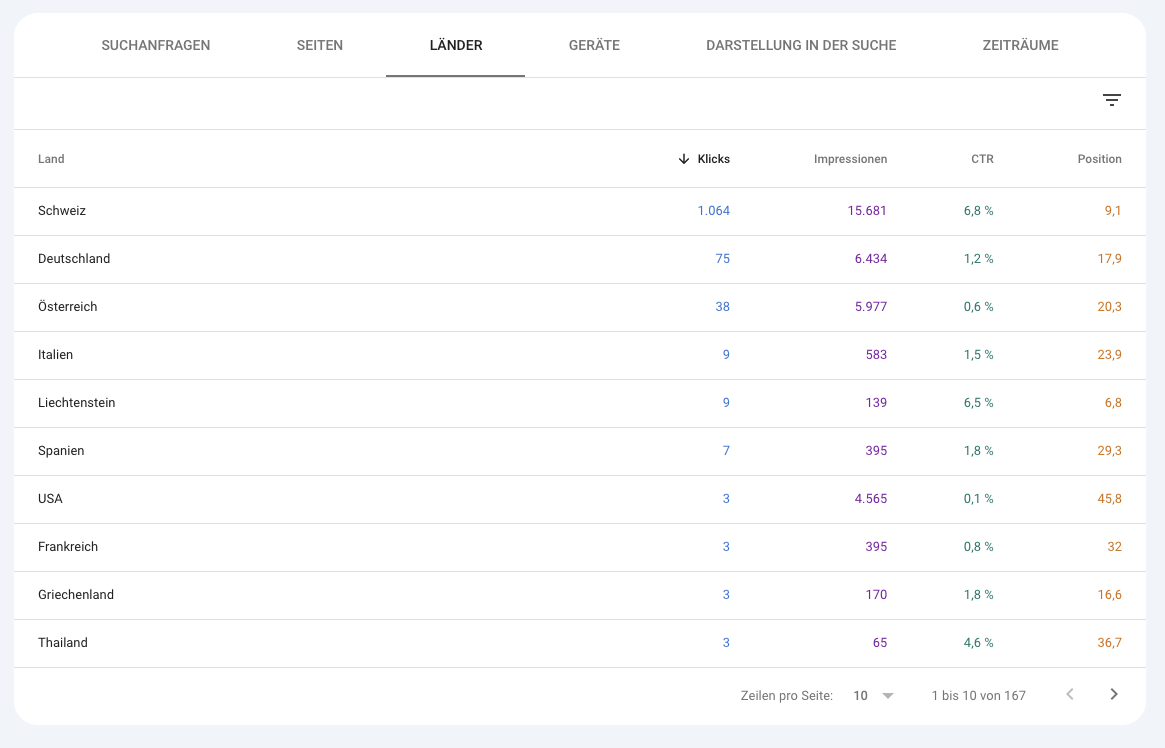
Task: Click the 'Zeilen pro Seite' label
Action: click(787, 696)
